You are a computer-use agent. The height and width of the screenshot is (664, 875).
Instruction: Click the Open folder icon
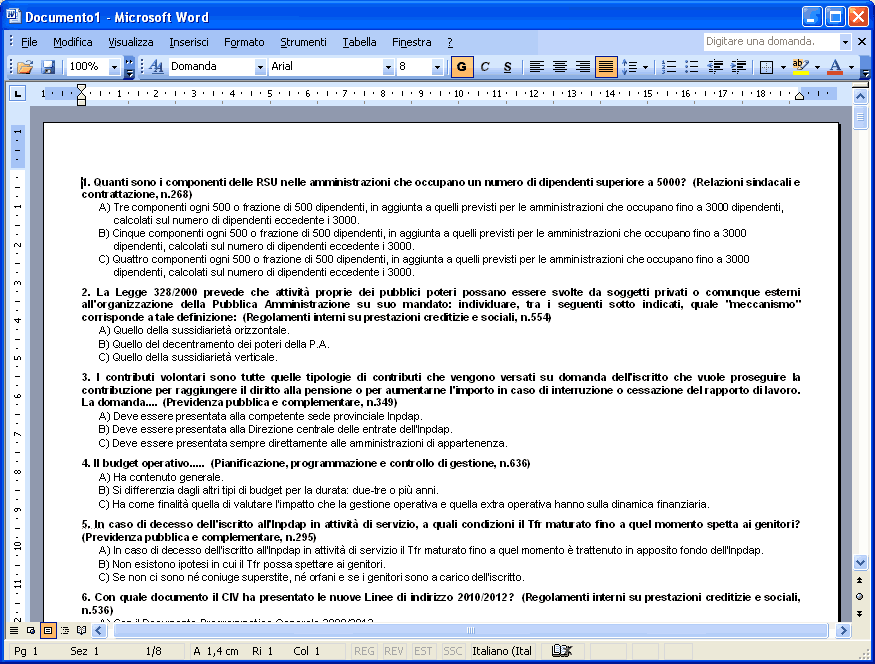(25, 67)
